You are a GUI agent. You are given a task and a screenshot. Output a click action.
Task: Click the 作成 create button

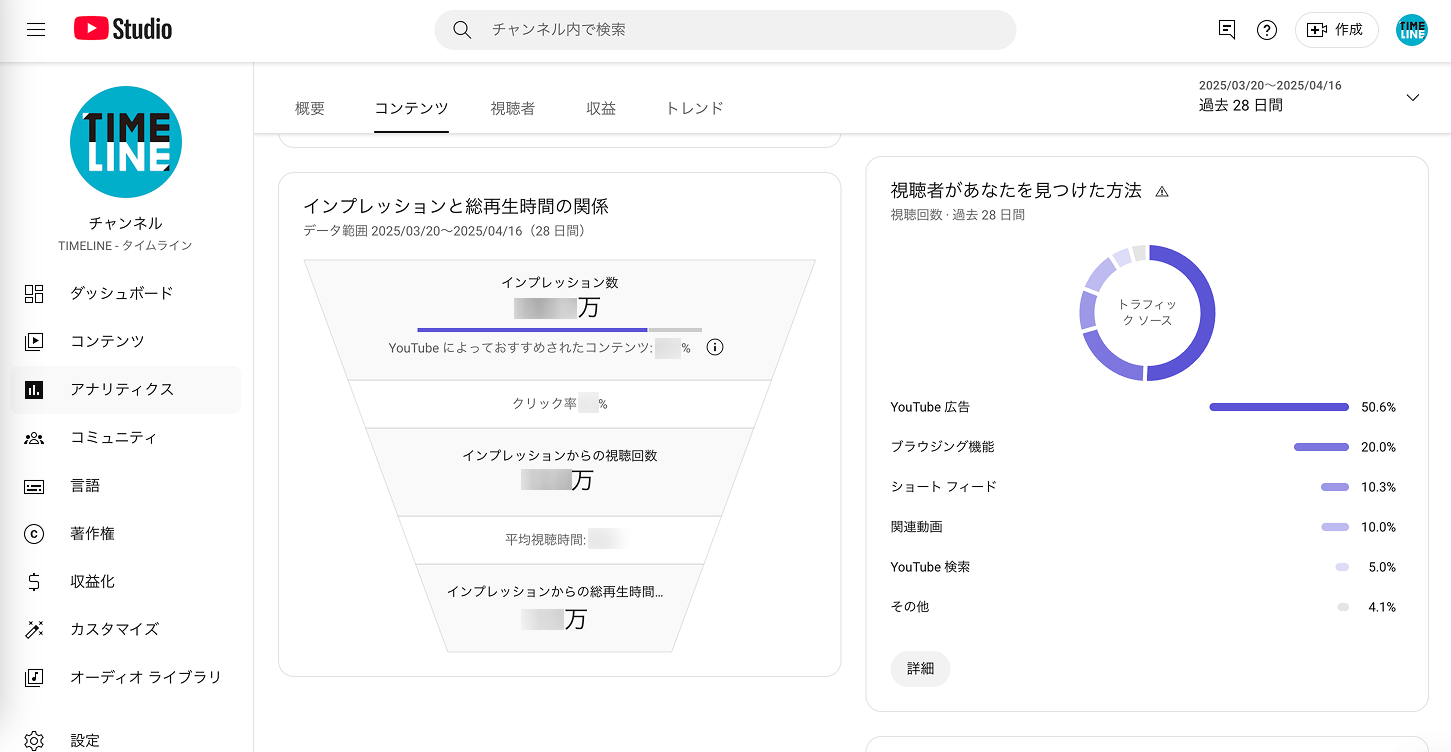pyautogui.click(x=1336, y=30)
